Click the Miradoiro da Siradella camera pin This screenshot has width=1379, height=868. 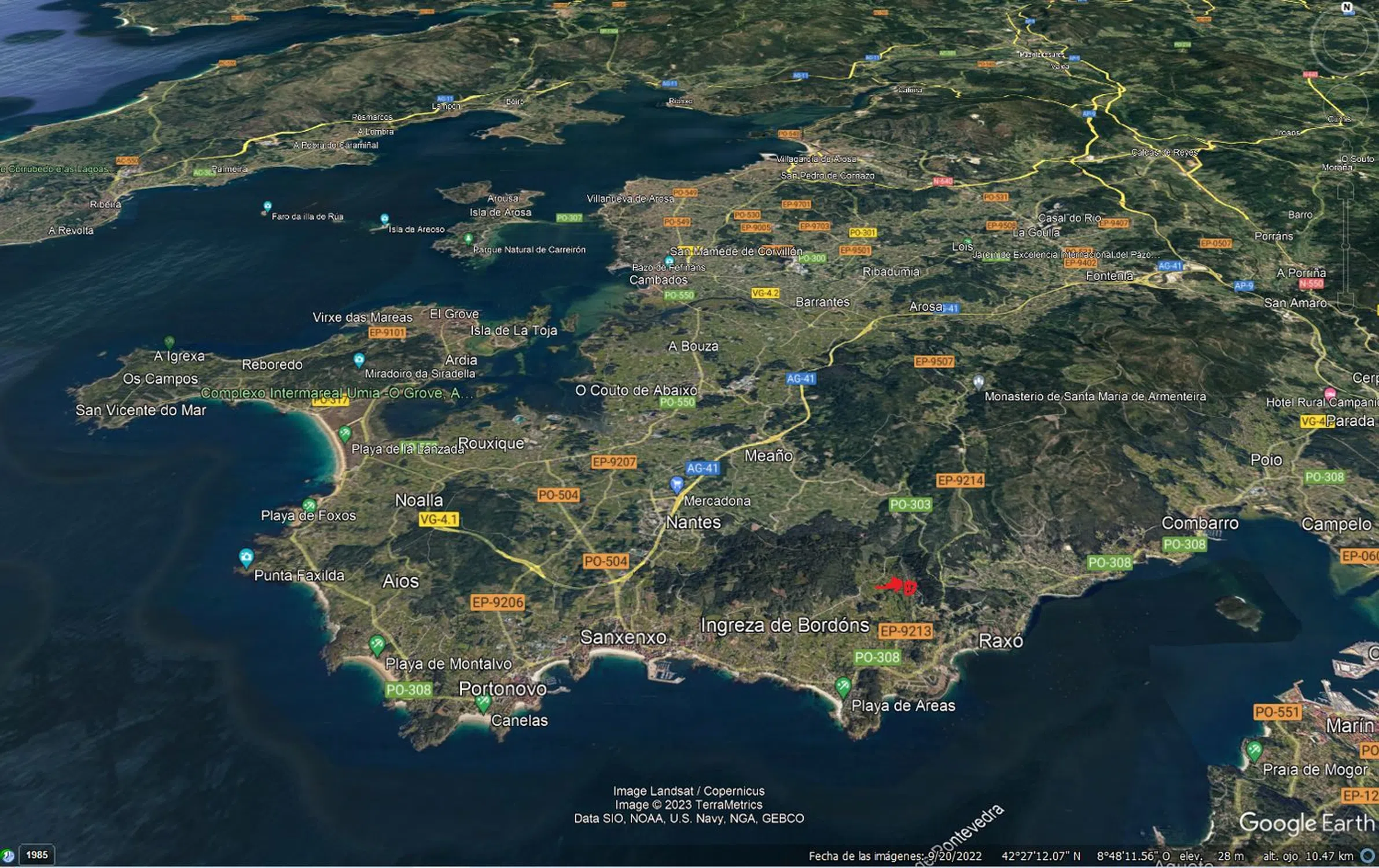359,360
